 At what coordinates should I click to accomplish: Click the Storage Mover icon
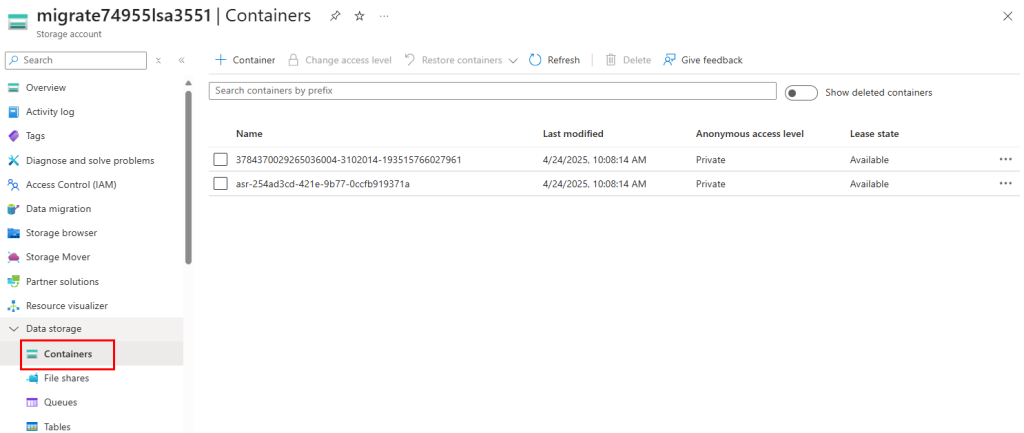(x=13, y=257)
